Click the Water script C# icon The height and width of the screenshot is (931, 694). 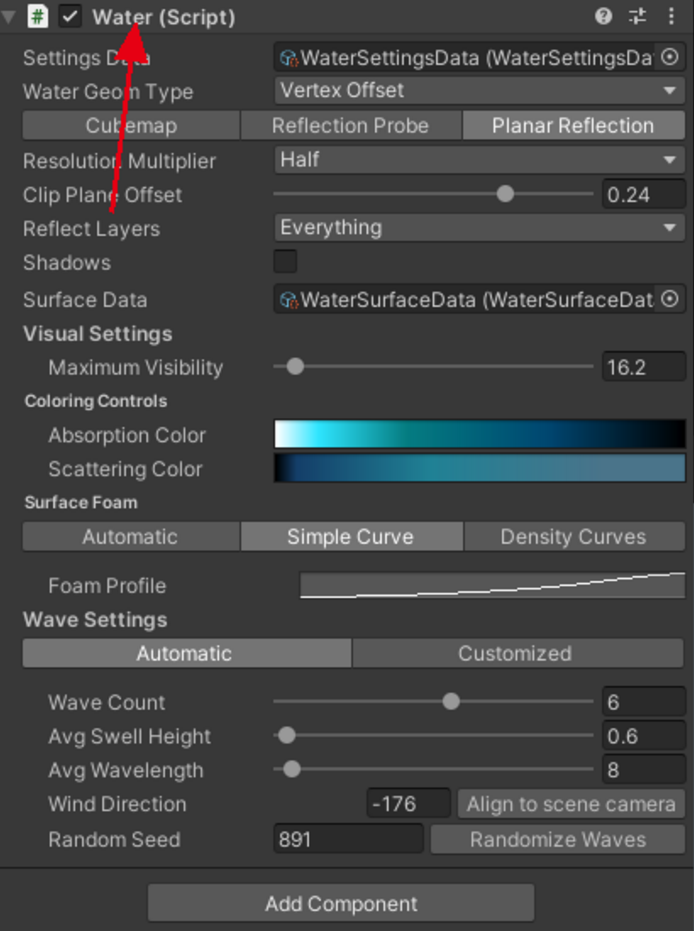(38, 17)
